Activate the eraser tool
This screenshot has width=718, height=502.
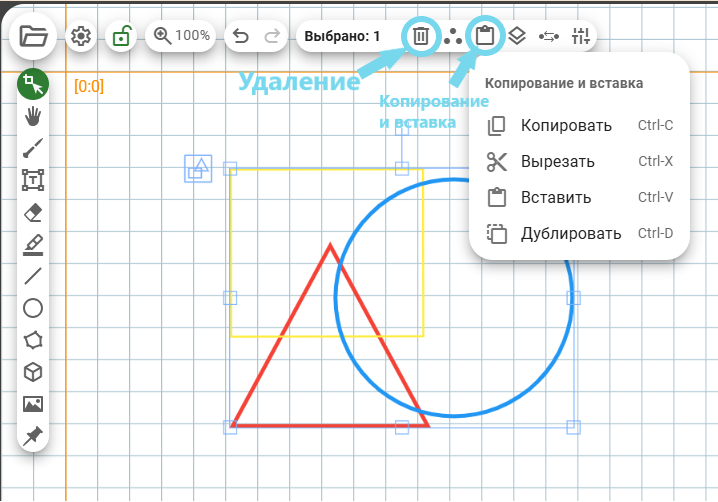(x=33, y=212)
